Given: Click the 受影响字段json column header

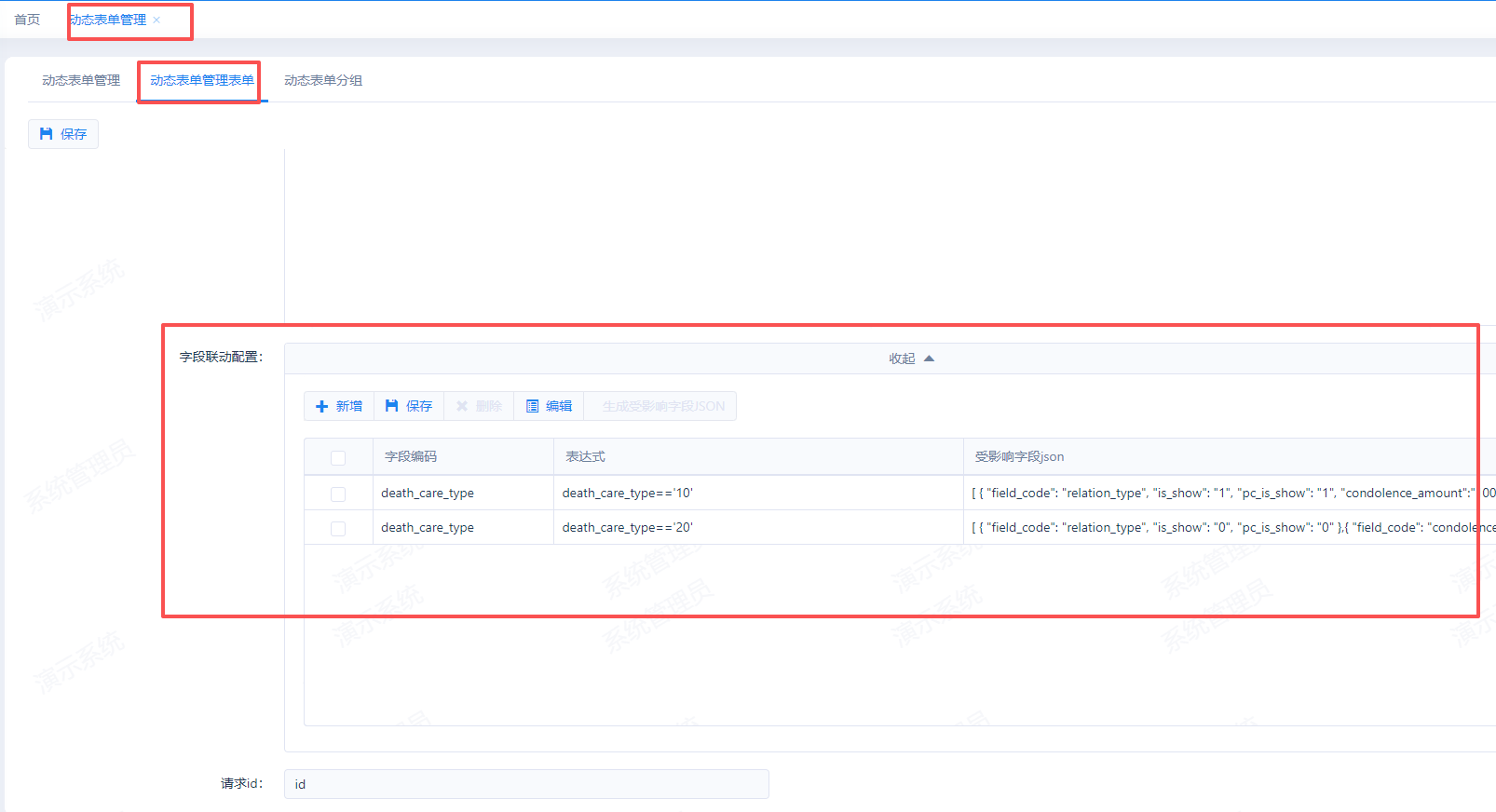Looking at the screenshot, I should pos(1019,456).
